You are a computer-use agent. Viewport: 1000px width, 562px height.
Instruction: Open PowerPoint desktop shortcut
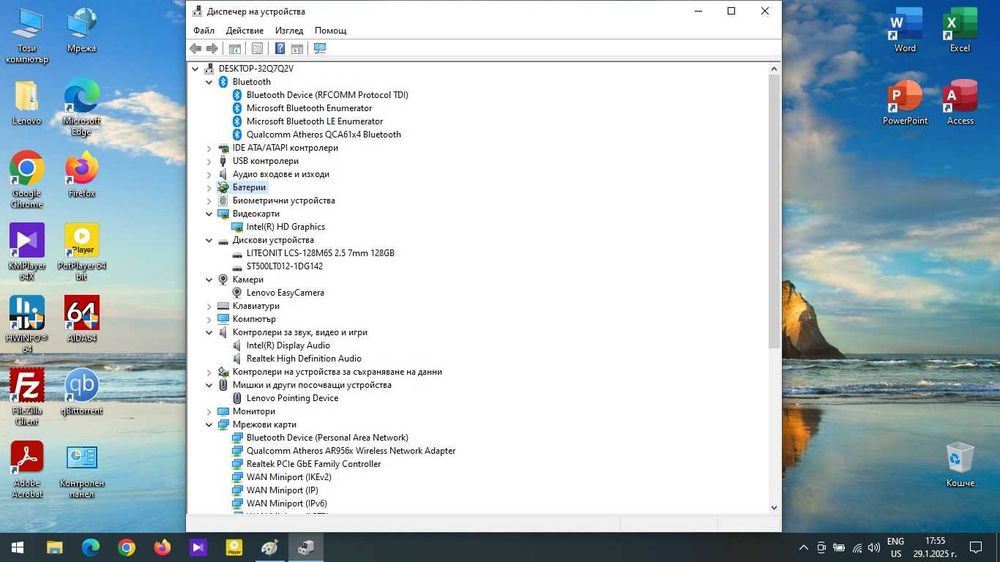click(904, 102)
